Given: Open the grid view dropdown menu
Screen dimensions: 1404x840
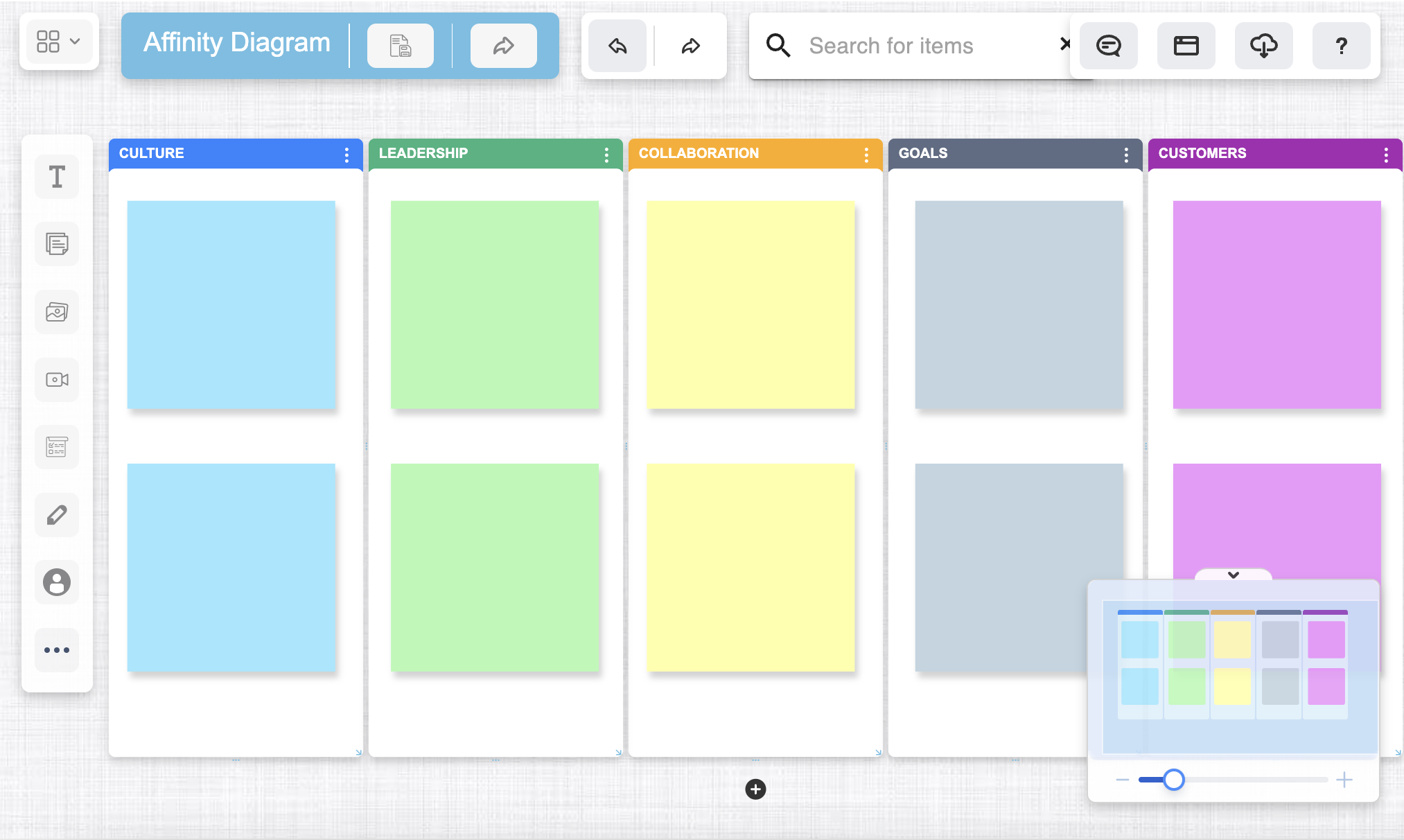Looking at the screenshot, I should [59, 42].
